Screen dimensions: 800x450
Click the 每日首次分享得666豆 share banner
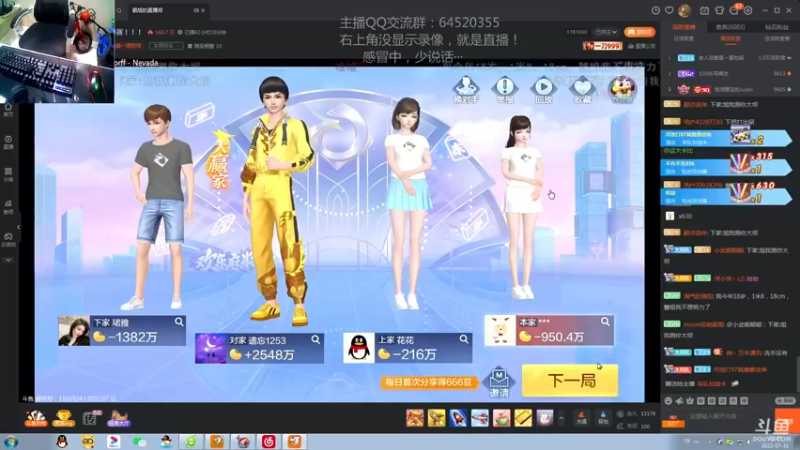click(x=429, y=382)
